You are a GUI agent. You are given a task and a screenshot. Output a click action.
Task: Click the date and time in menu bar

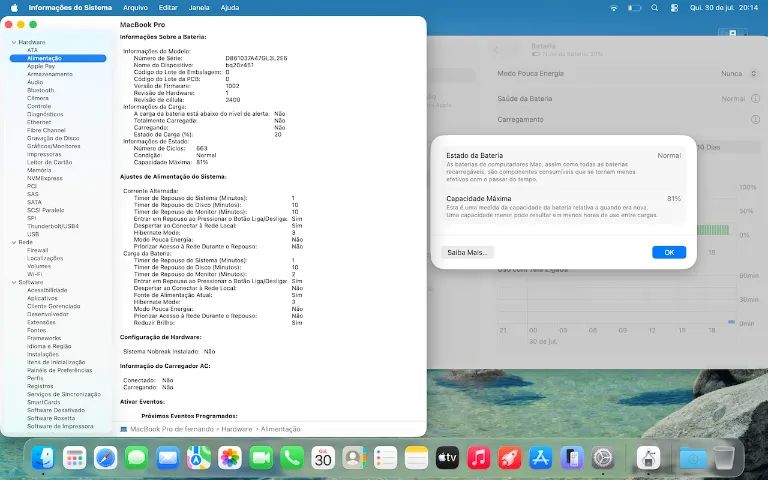(x=723, y=8)
